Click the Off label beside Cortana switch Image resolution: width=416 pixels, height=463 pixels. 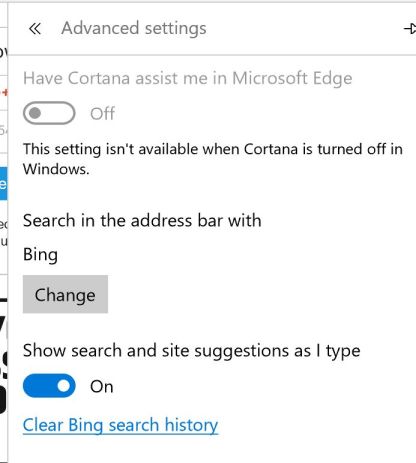coord(103,113)
